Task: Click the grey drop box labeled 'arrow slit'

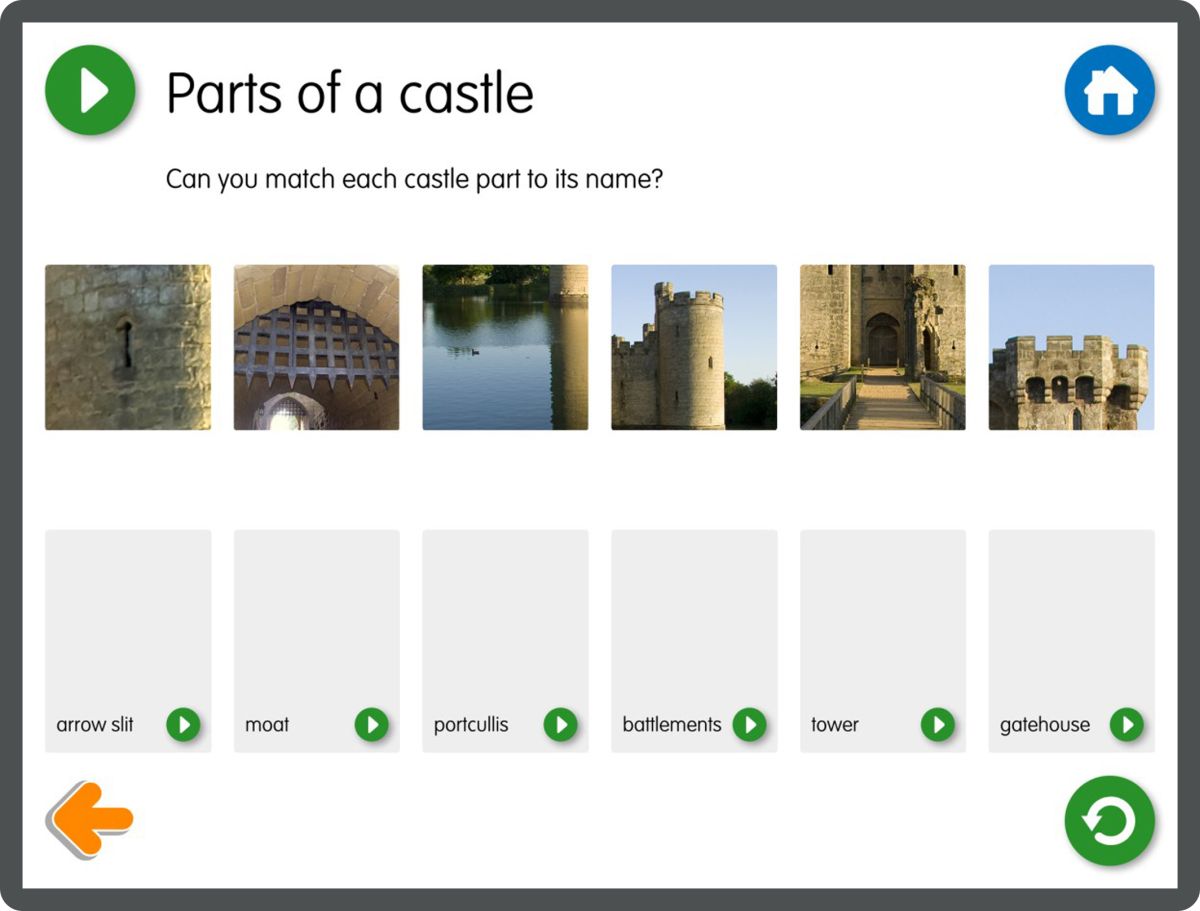Action: point(128,641)
